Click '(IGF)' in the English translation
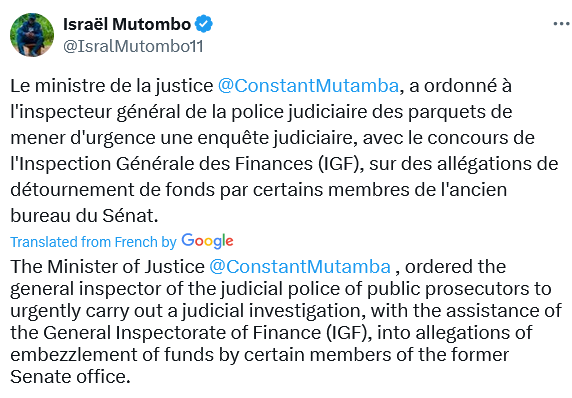This screenshot has height=398, width=572. click(x=349, y=333)
